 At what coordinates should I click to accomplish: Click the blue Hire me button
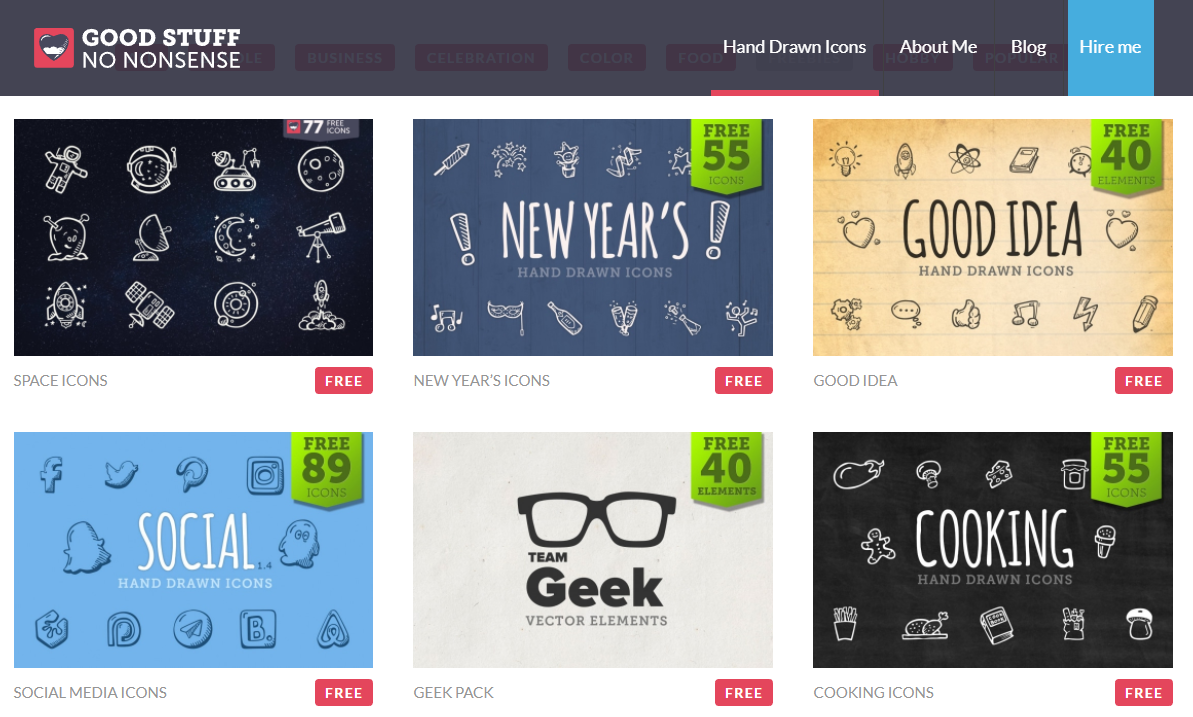point(1110,48)
